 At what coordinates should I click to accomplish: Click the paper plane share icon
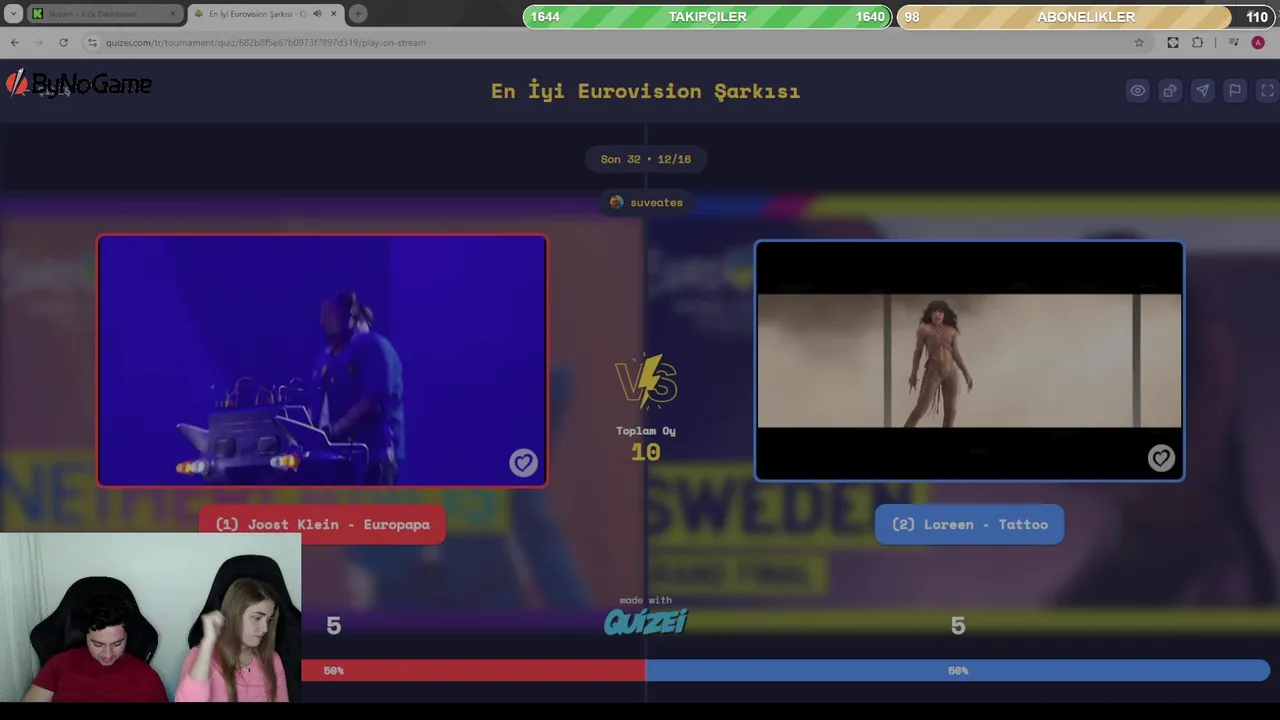coord(1202,91)
